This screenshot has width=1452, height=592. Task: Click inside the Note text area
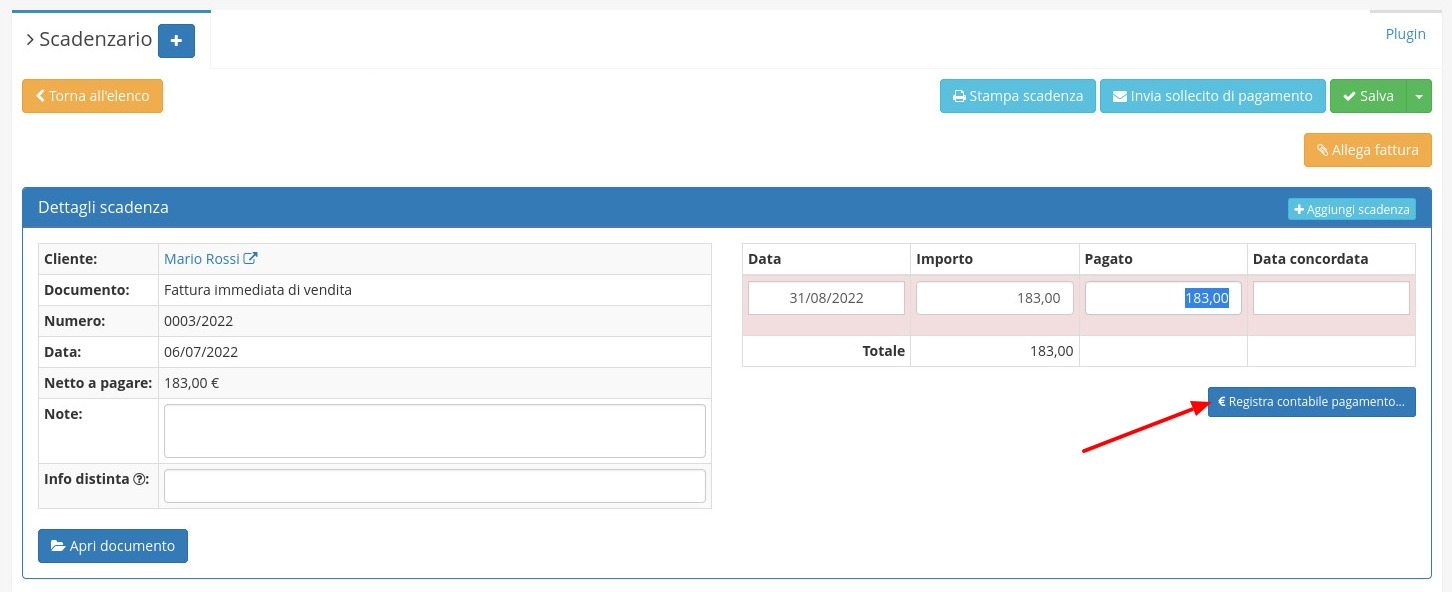coord(434,431)
